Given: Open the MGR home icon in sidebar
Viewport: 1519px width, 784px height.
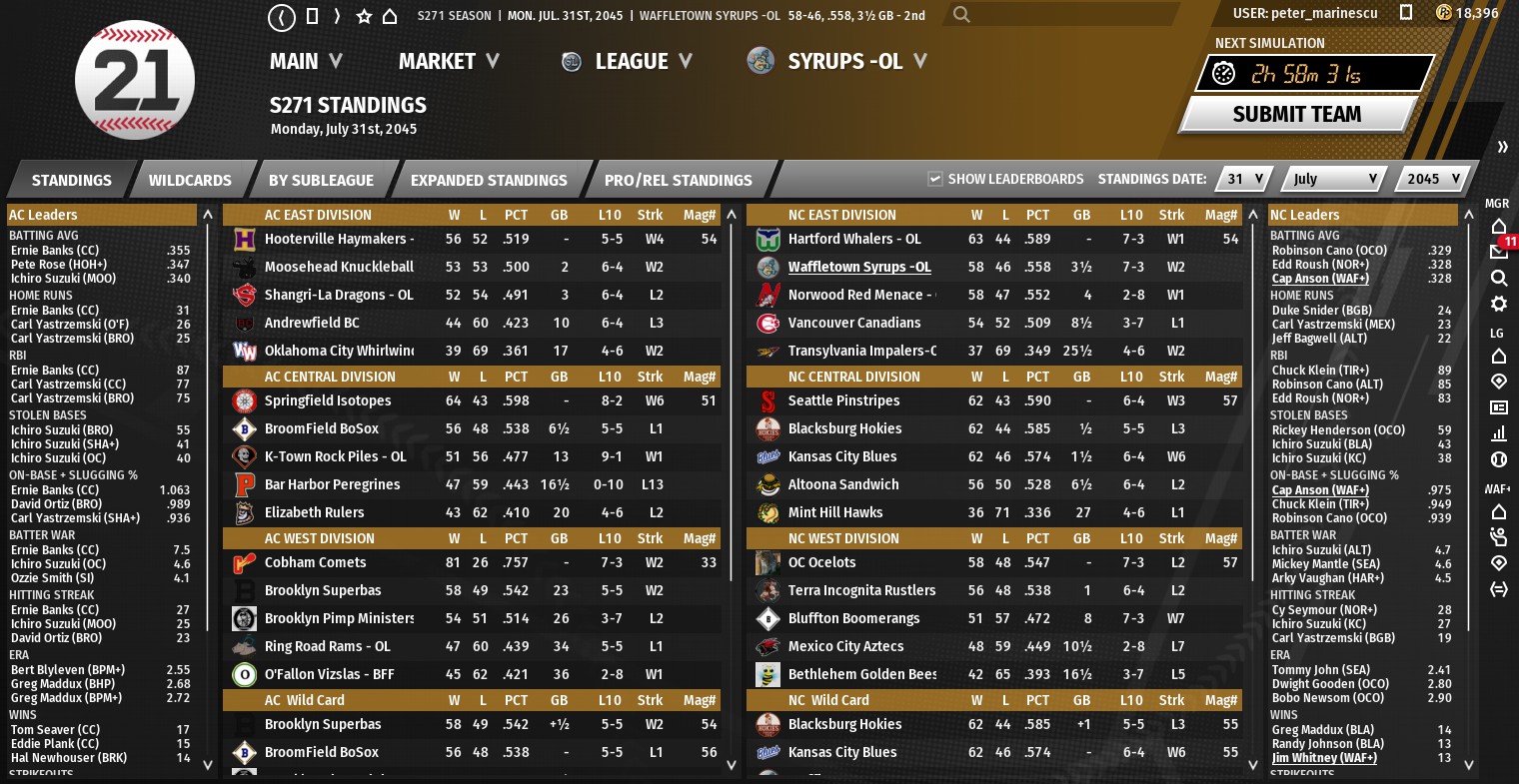Looking at the screenshot, I should pos(1498,226).
